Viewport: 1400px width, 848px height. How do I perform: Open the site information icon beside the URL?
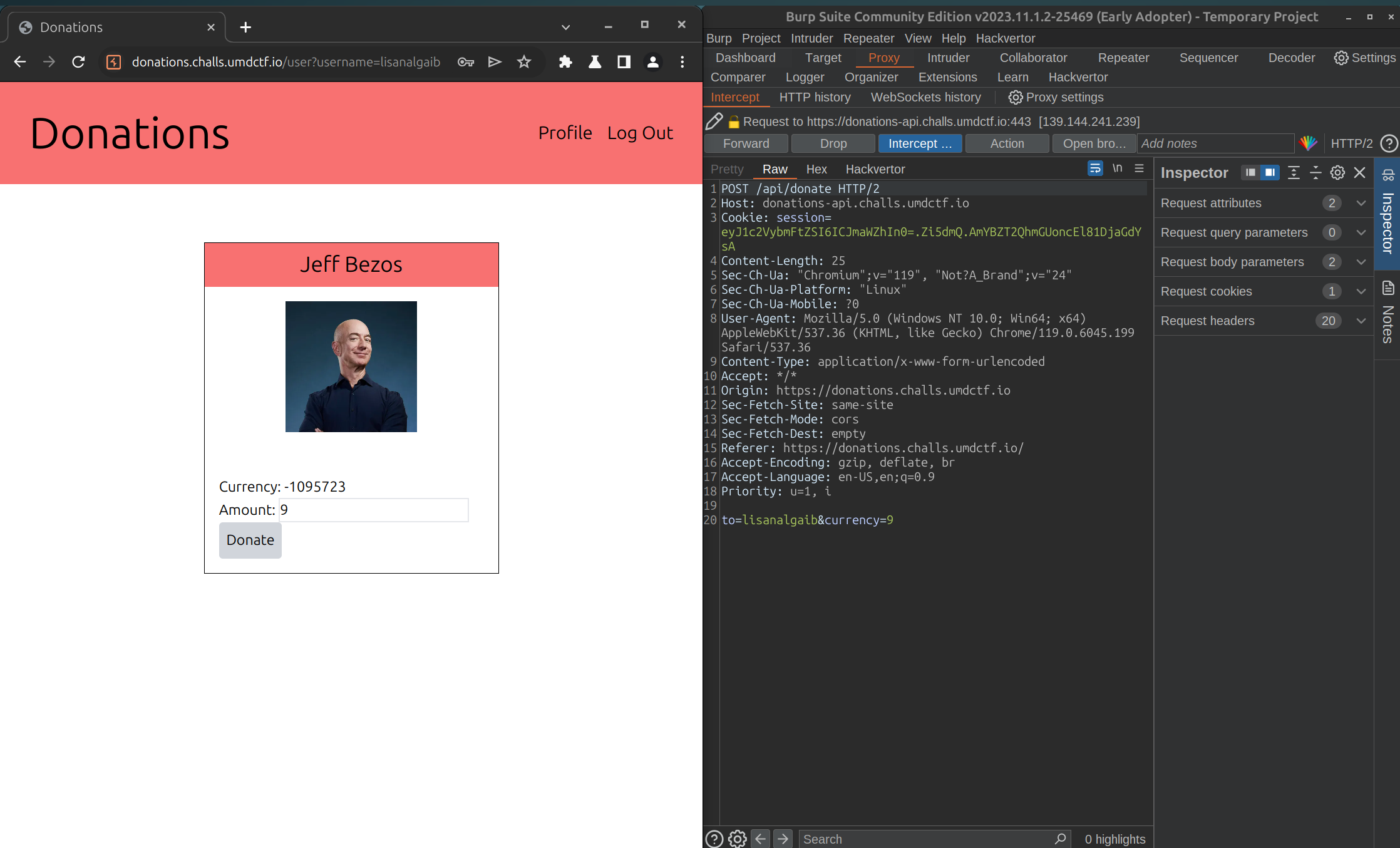(113, 62)
